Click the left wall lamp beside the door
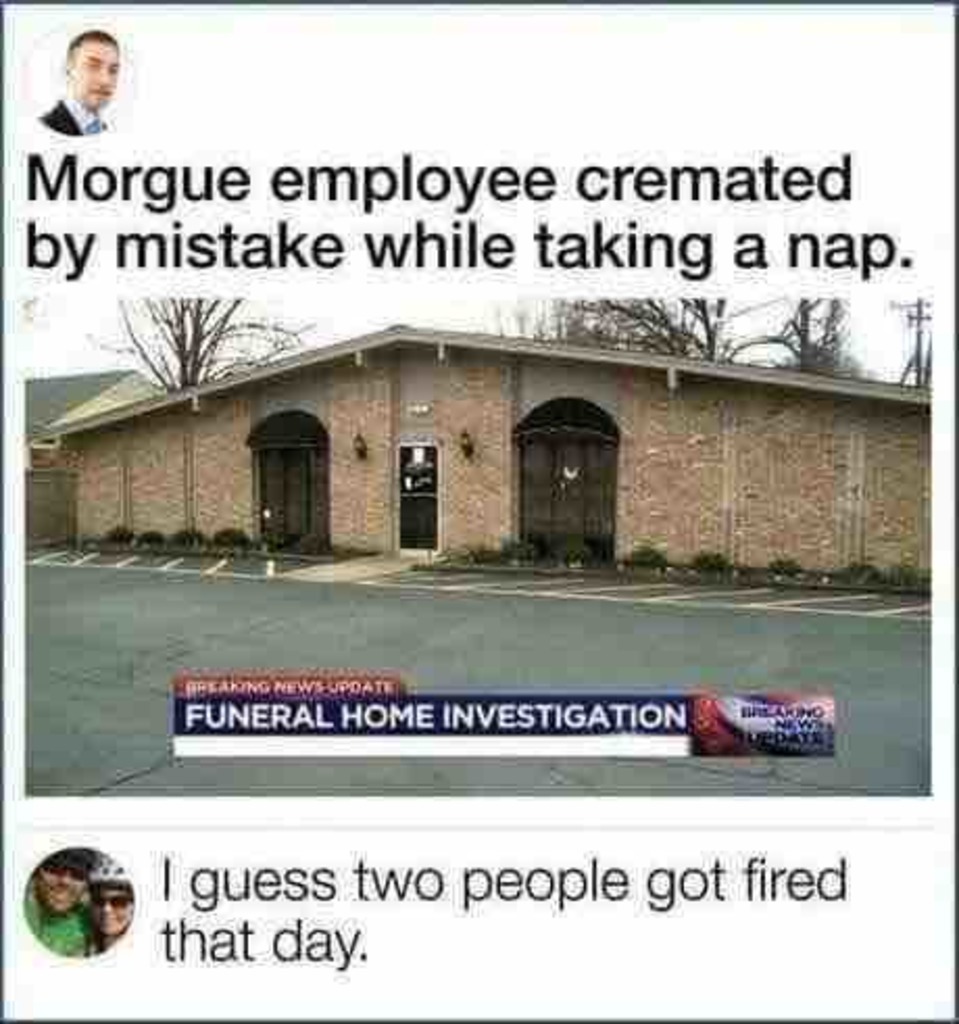The width and height of the screenshot is (959, 1024). tap(359, 446)
